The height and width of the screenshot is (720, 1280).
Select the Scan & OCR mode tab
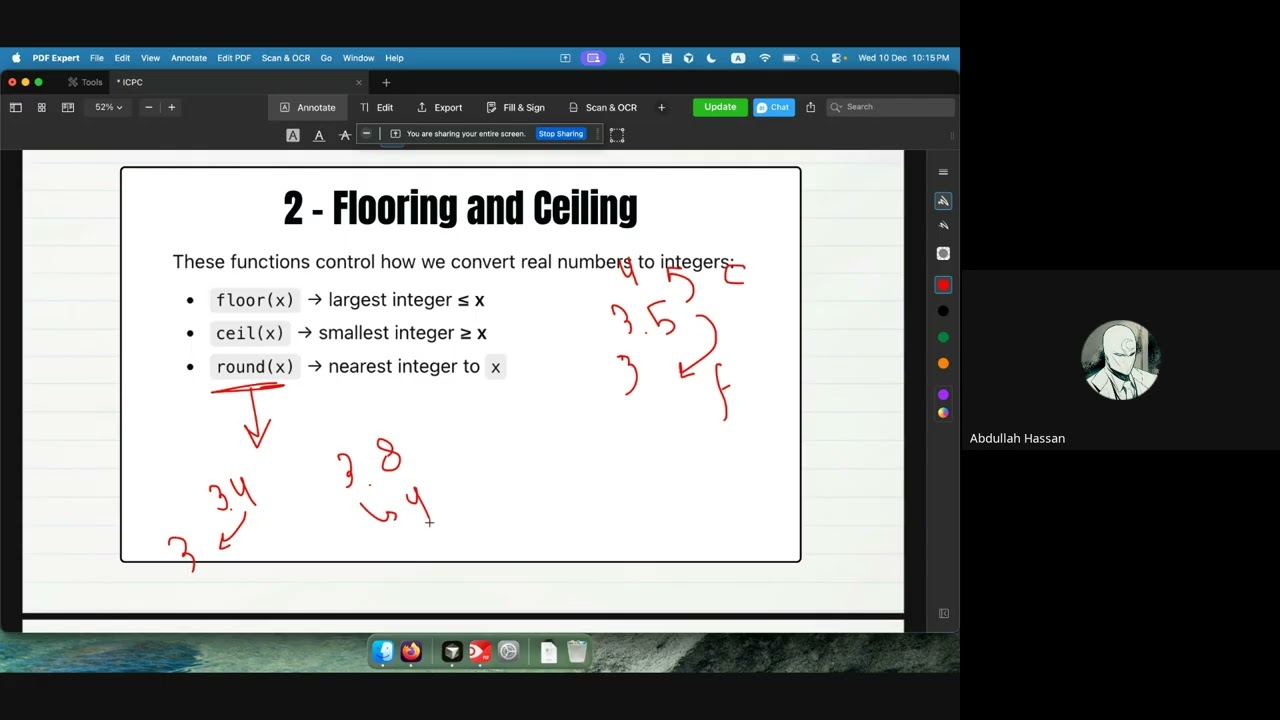(602, 107)
